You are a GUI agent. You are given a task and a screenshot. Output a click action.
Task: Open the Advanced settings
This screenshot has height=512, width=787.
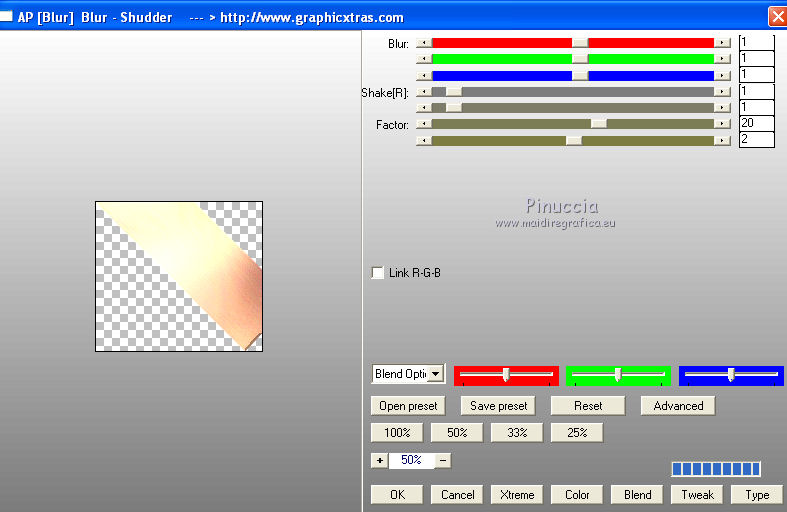point(678,406)
